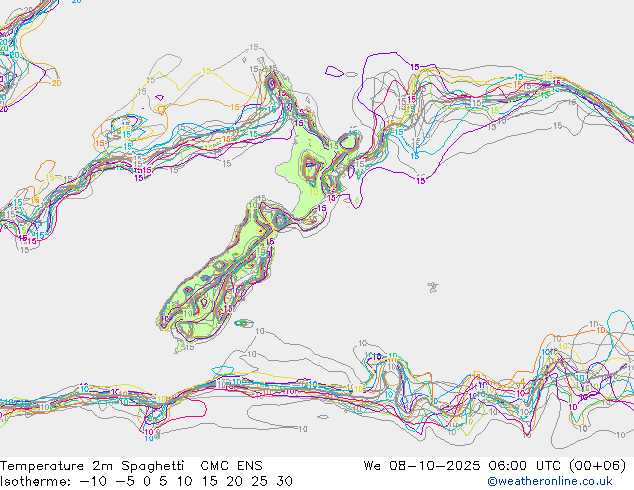This screenshot has width=634, height=490.
Task: Click the weatheronline.co.uk copyright link
Action: pyautogui.click(x=550, y=481)
